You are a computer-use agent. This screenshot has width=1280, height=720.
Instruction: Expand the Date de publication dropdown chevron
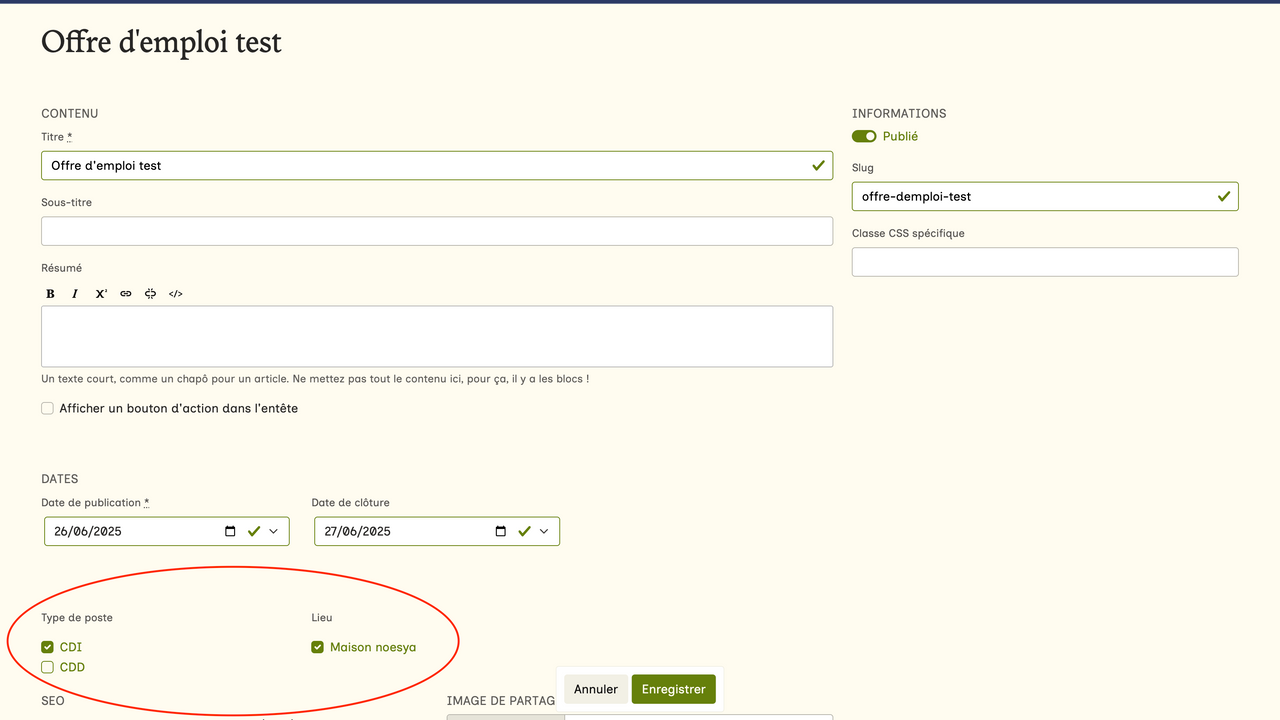pyautogui.click(x=274, y=531)
